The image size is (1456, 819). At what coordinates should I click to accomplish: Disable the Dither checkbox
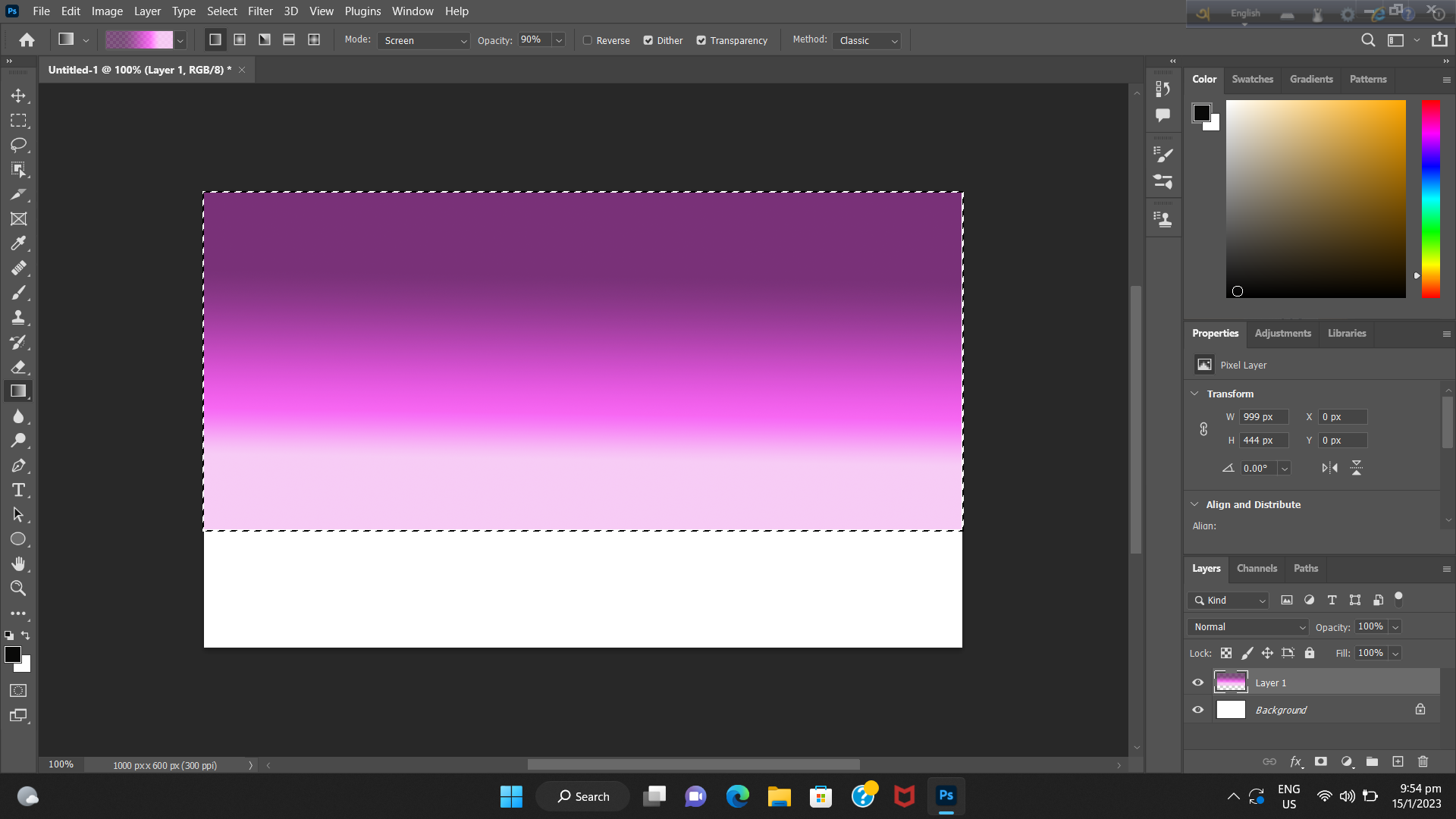[x=649, y=40]
